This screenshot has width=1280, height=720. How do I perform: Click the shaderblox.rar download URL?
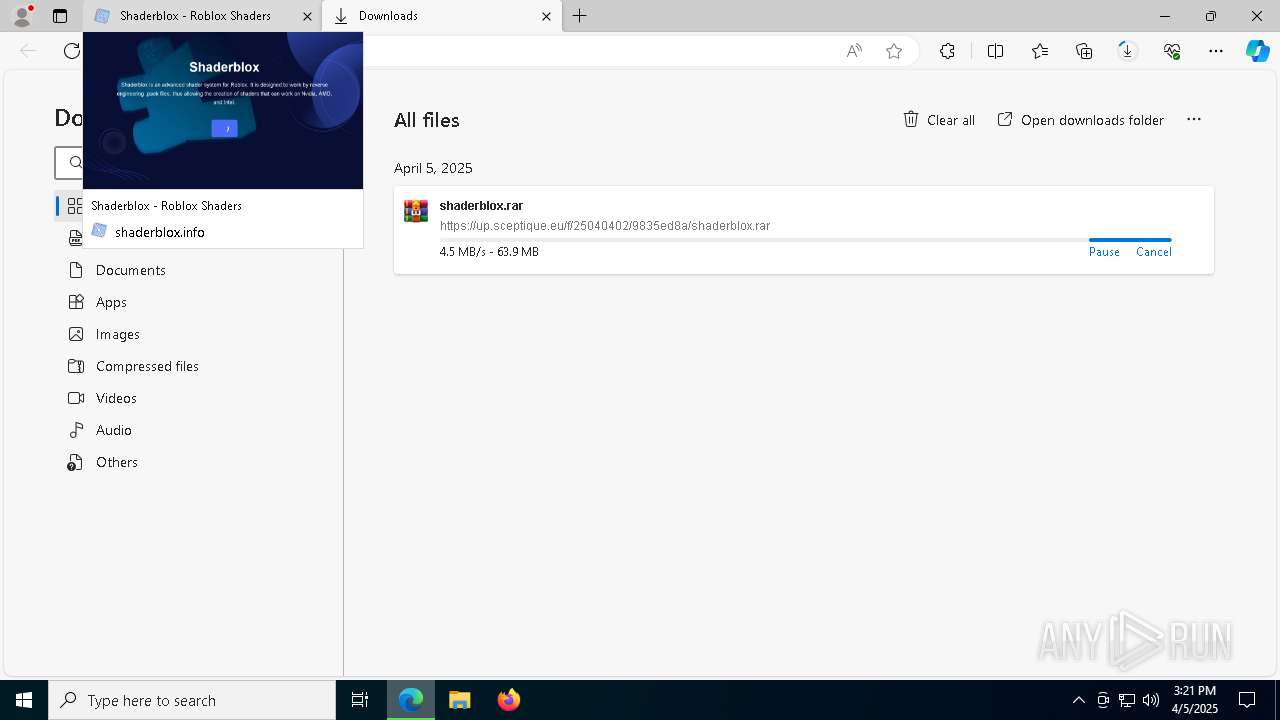click(x=605, y=226)
